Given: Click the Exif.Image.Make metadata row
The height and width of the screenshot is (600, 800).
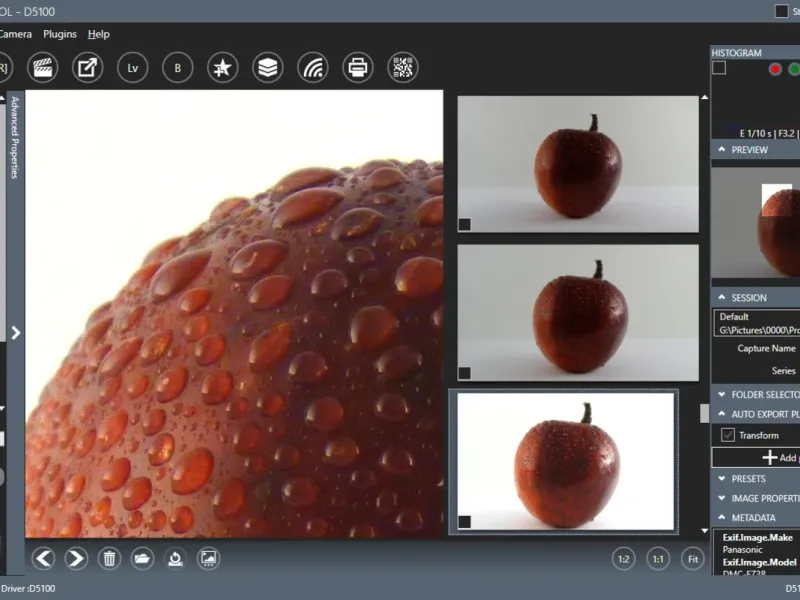Looking at the screenshot, I should pyautogui.click(x=758, y=537).
